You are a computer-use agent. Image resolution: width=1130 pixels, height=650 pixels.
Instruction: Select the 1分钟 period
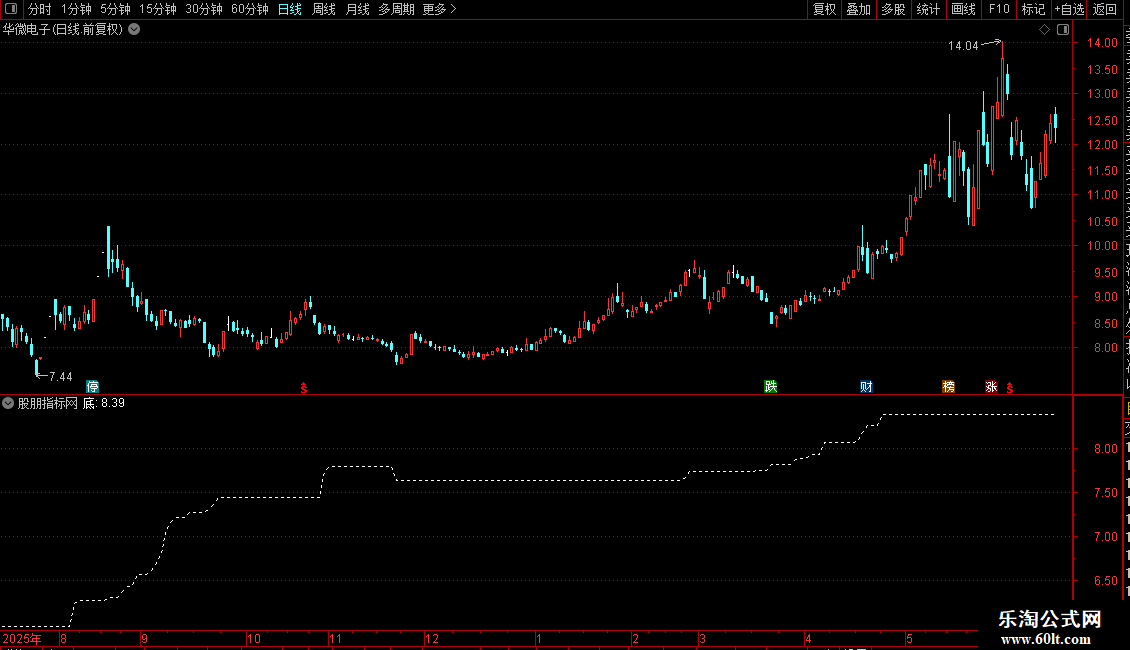76,9
